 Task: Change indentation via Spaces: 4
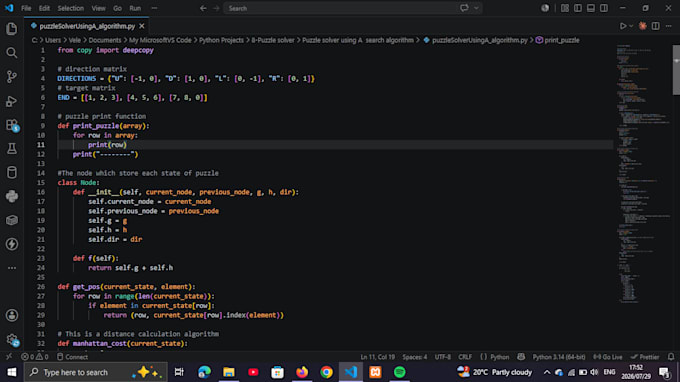[415, 357]
